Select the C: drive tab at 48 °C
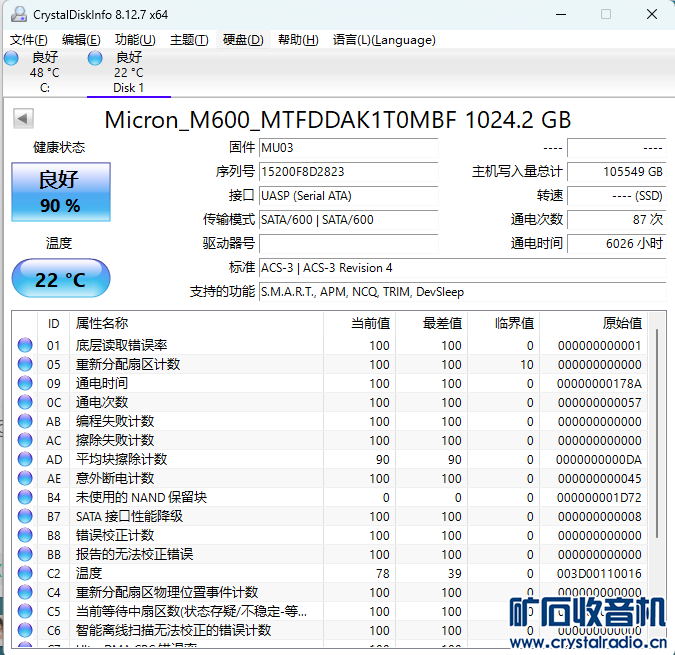Screen dimensions: 675x655 click(44, 72)
